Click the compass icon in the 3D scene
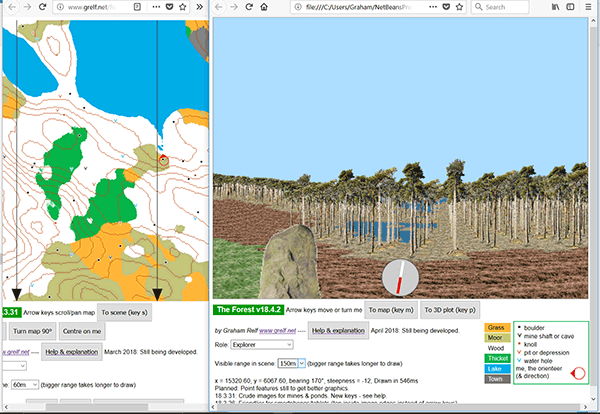Viewport: 600px width, 414px height. (400, 277)
